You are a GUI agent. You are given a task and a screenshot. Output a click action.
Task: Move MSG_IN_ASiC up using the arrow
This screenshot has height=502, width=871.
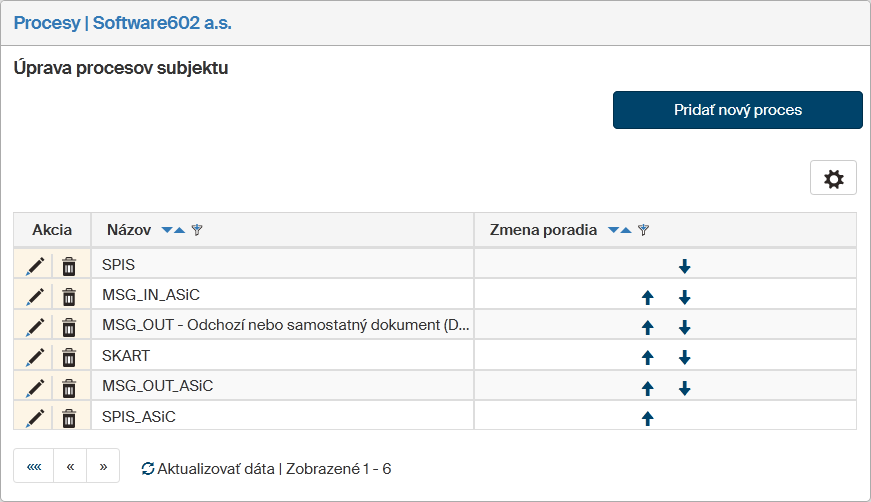(647, 297)
